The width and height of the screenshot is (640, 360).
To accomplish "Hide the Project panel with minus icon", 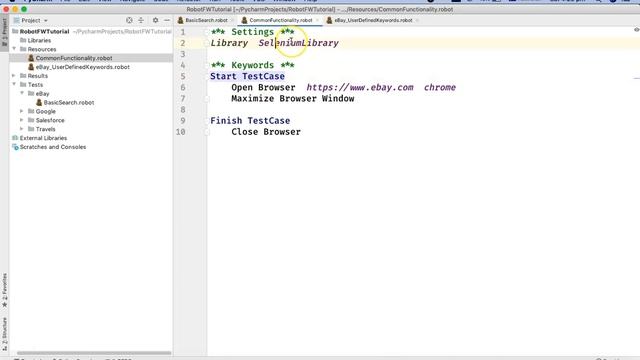I will point(167,20).
